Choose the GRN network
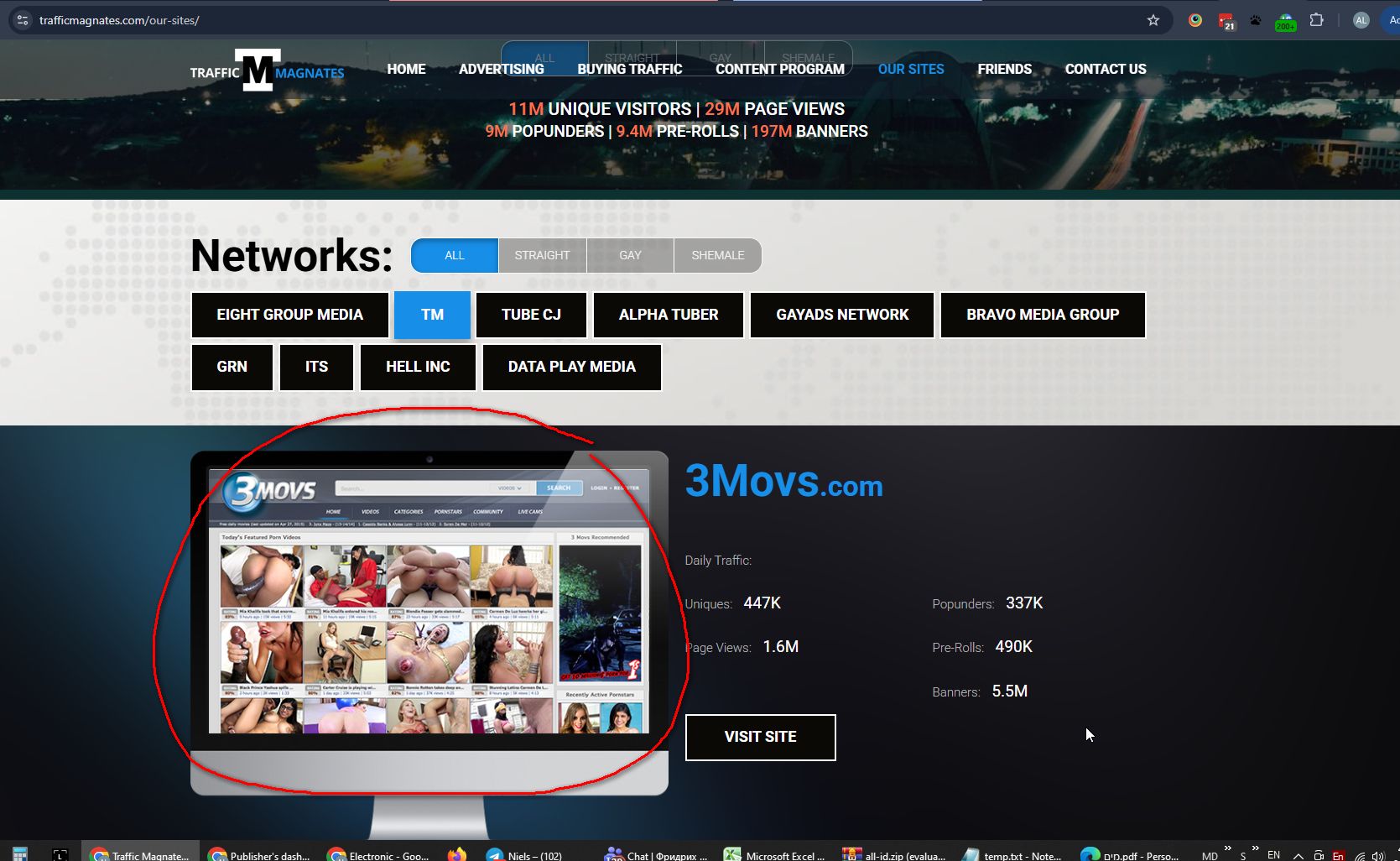Viewport: 1400px width, 861px height. point(232,367)
